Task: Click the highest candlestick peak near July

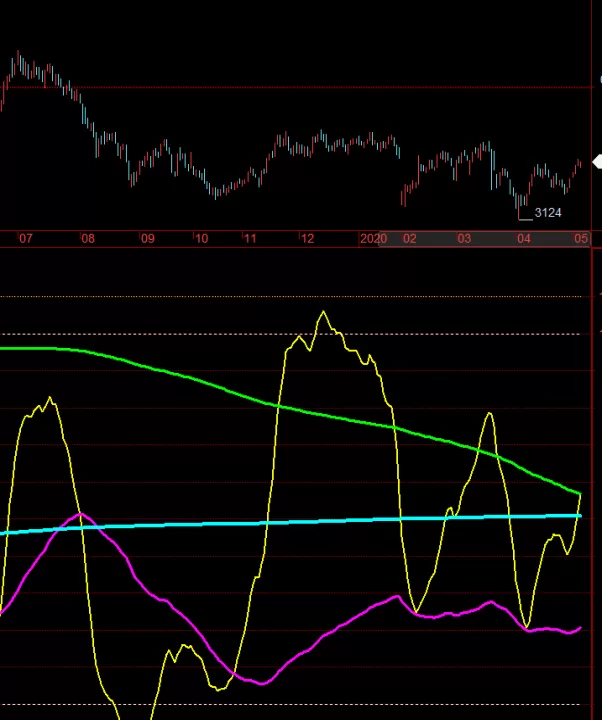Action: (18, 52)
